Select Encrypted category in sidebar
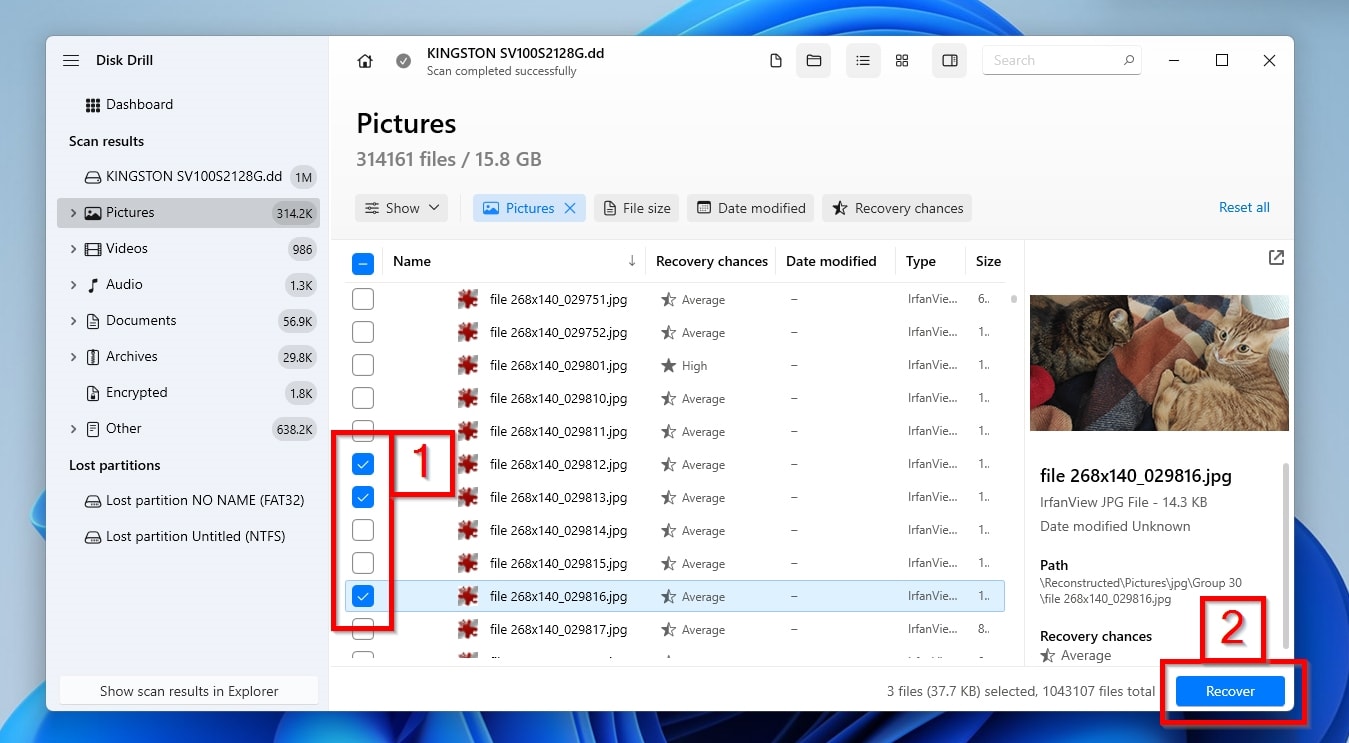Screen dimensions: 1349x743 click(x=189, y=393)
